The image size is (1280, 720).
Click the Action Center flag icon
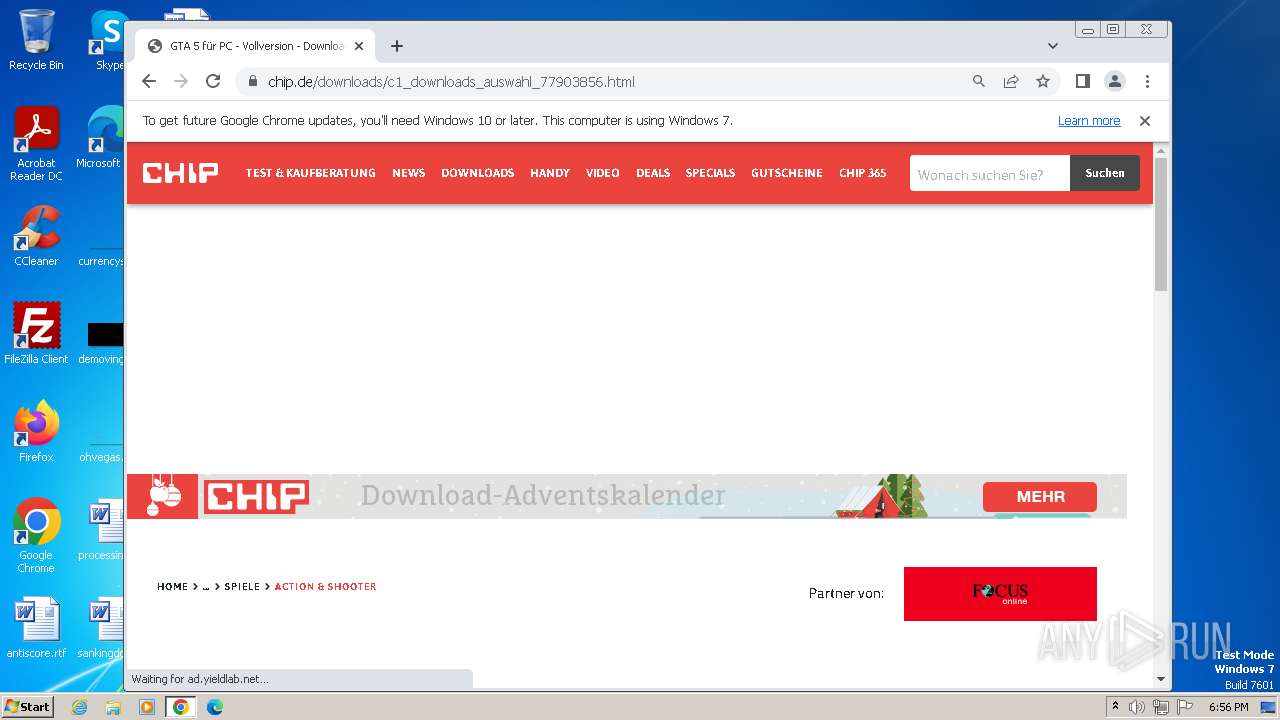[1185, 707]
